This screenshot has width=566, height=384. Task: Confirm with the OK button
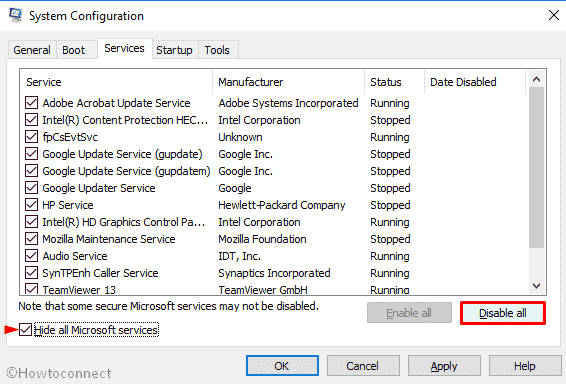pos(282,366)
